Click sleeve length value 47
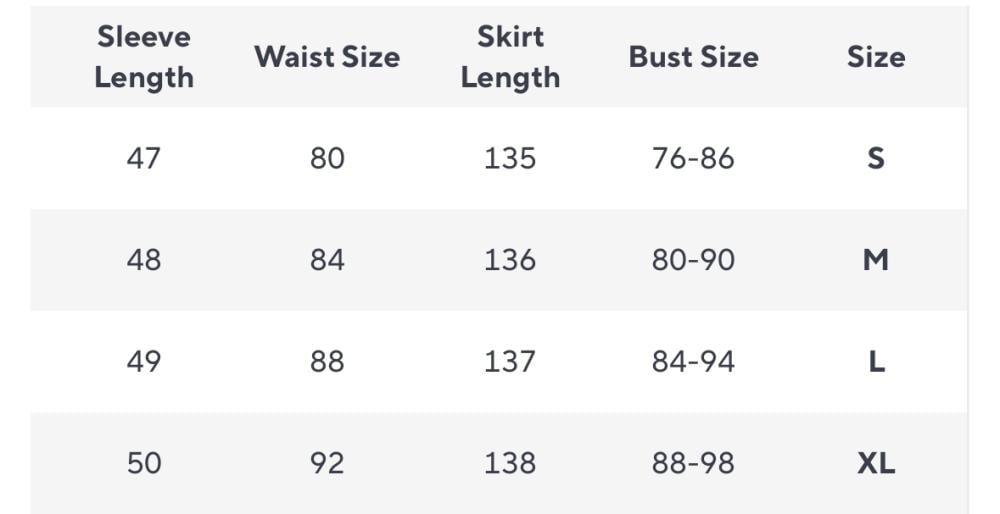The width and height of the screenshot is (1000, 514). pyautogui.click(x=144, y=158)
